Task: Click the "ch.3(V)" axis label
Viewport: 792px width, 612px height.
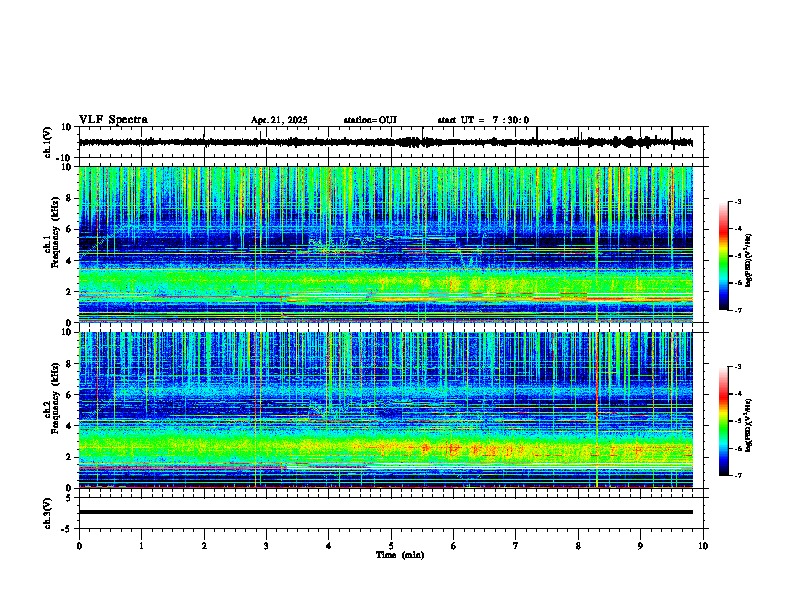Action: [x=48, y=513]
